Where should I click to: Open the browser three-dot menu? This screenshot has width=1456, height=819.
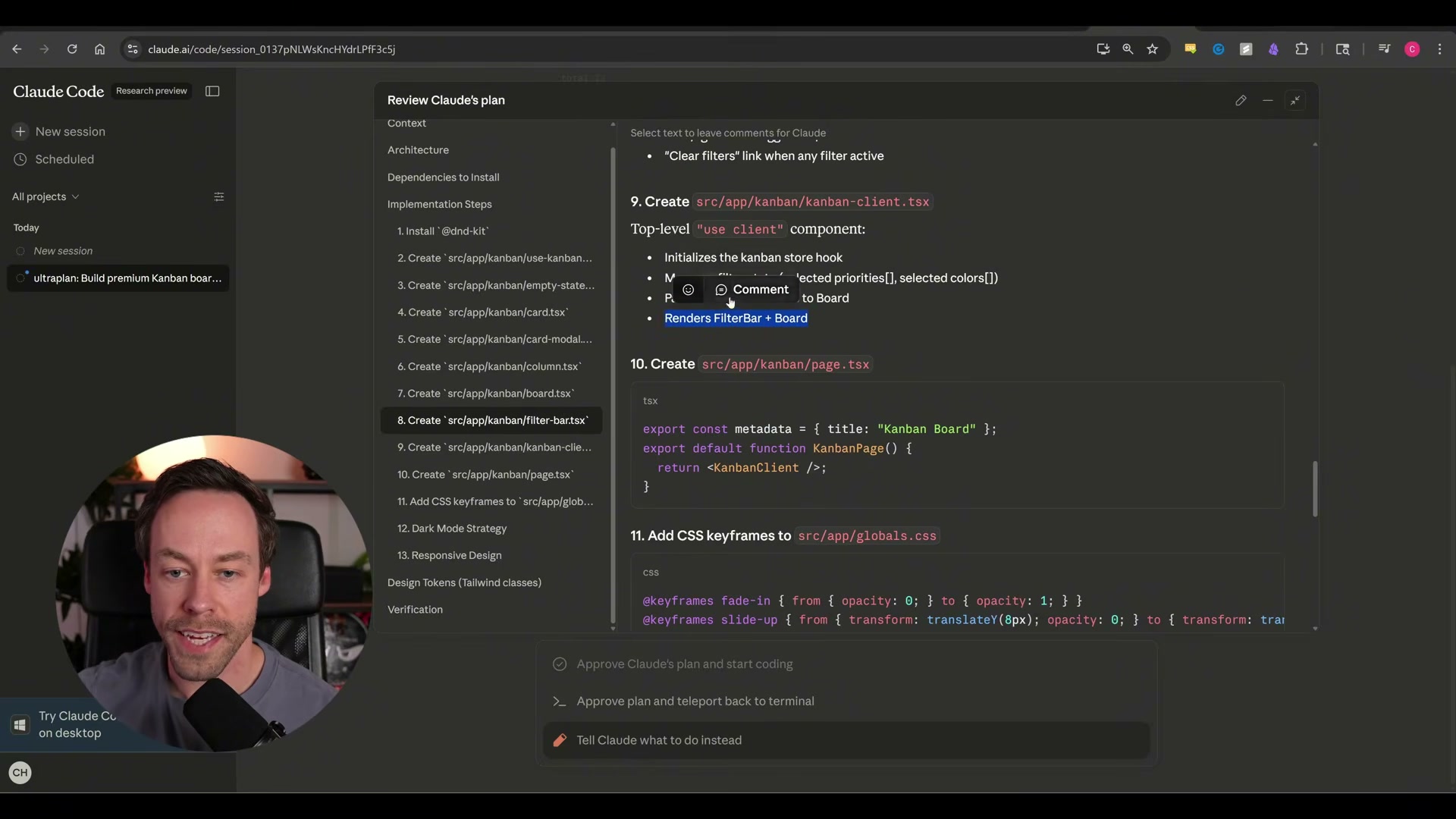click(x=1440, y=49)
